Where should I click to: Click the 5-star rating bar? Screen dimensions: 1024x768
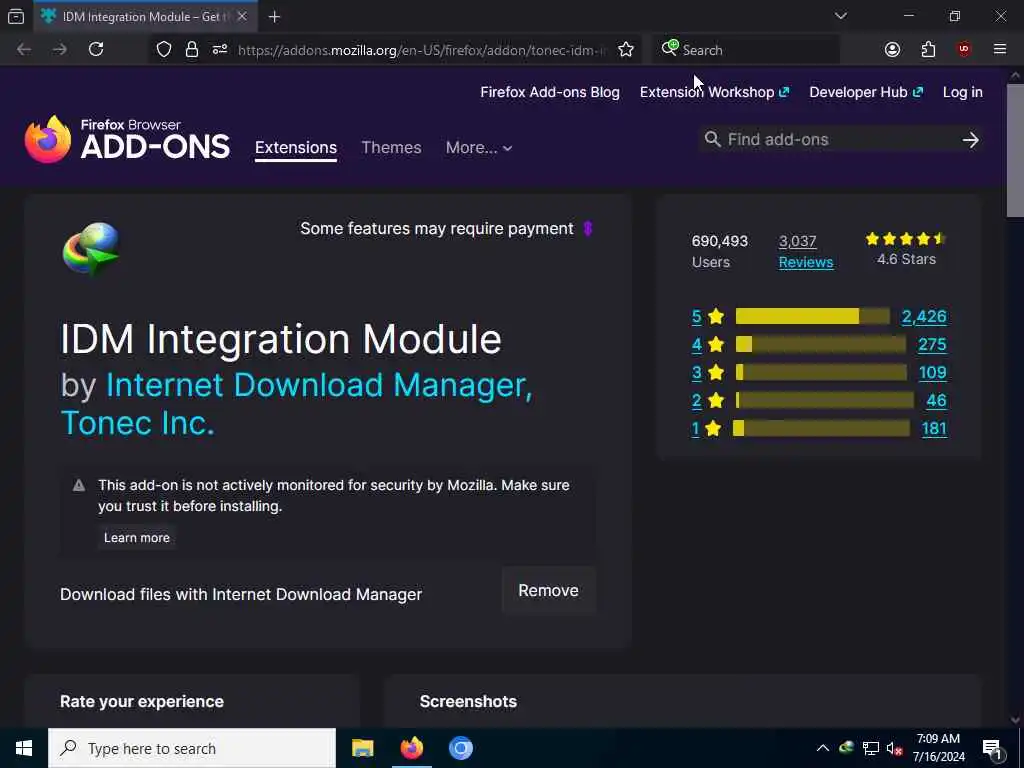(812, 316)
